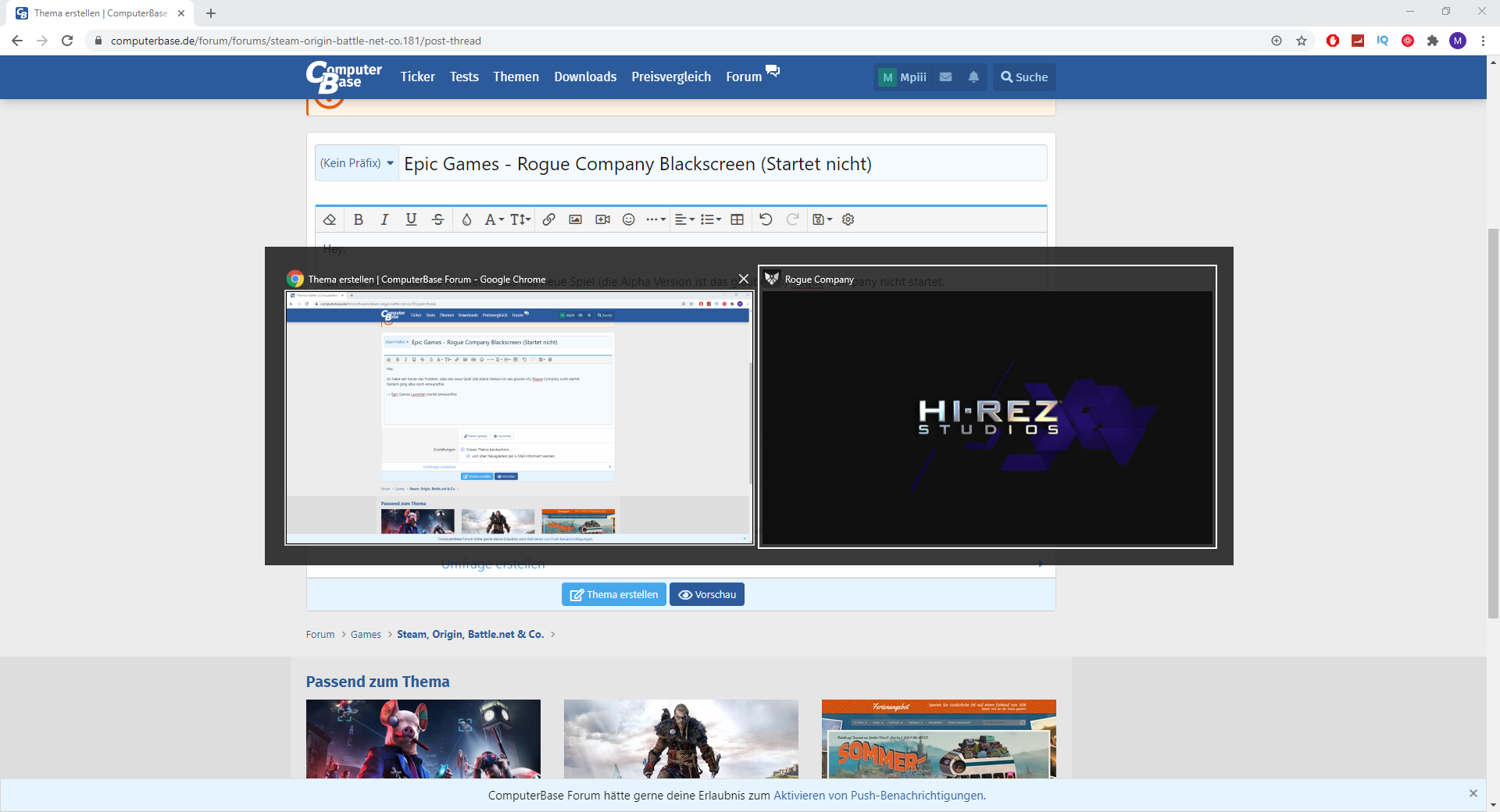Open the Ticker menu
Screen dimensions: 1500x812
pyautogui.click(x=418, y=77)
